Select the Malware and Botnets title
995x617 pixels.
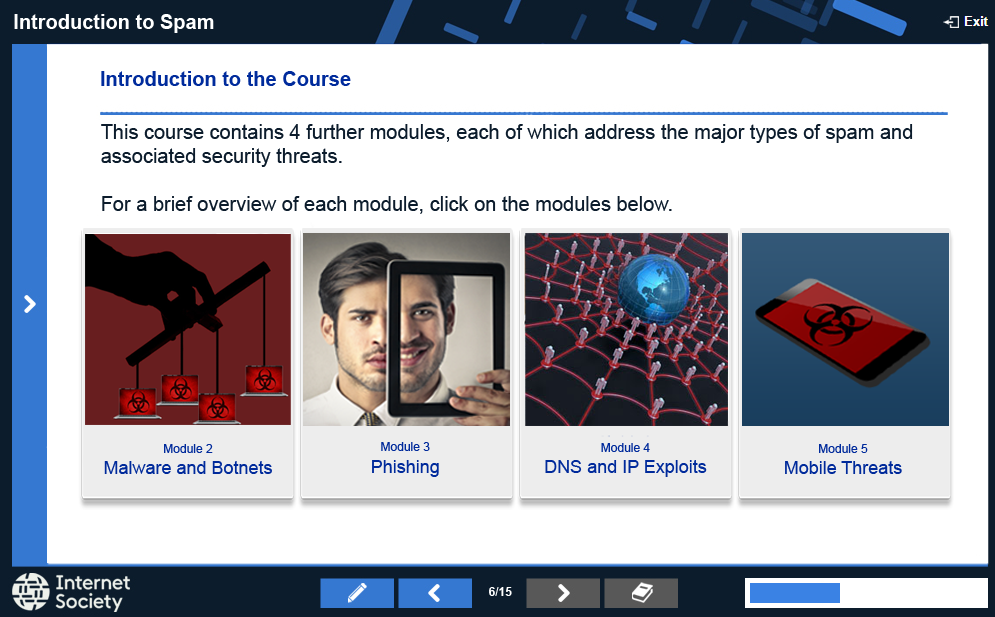[x=188, y=468]
